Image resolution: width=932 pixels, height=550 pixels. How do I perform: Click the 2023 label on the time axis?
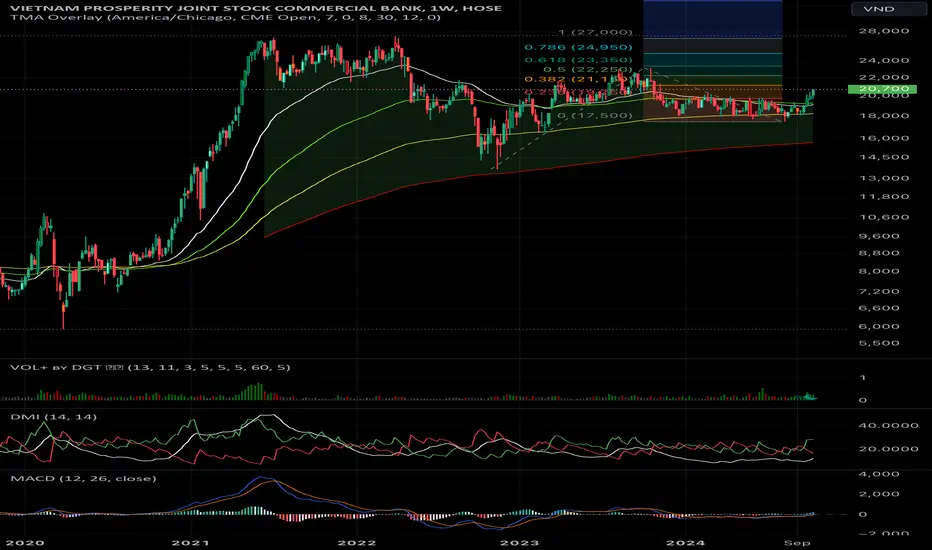[519, 543]
